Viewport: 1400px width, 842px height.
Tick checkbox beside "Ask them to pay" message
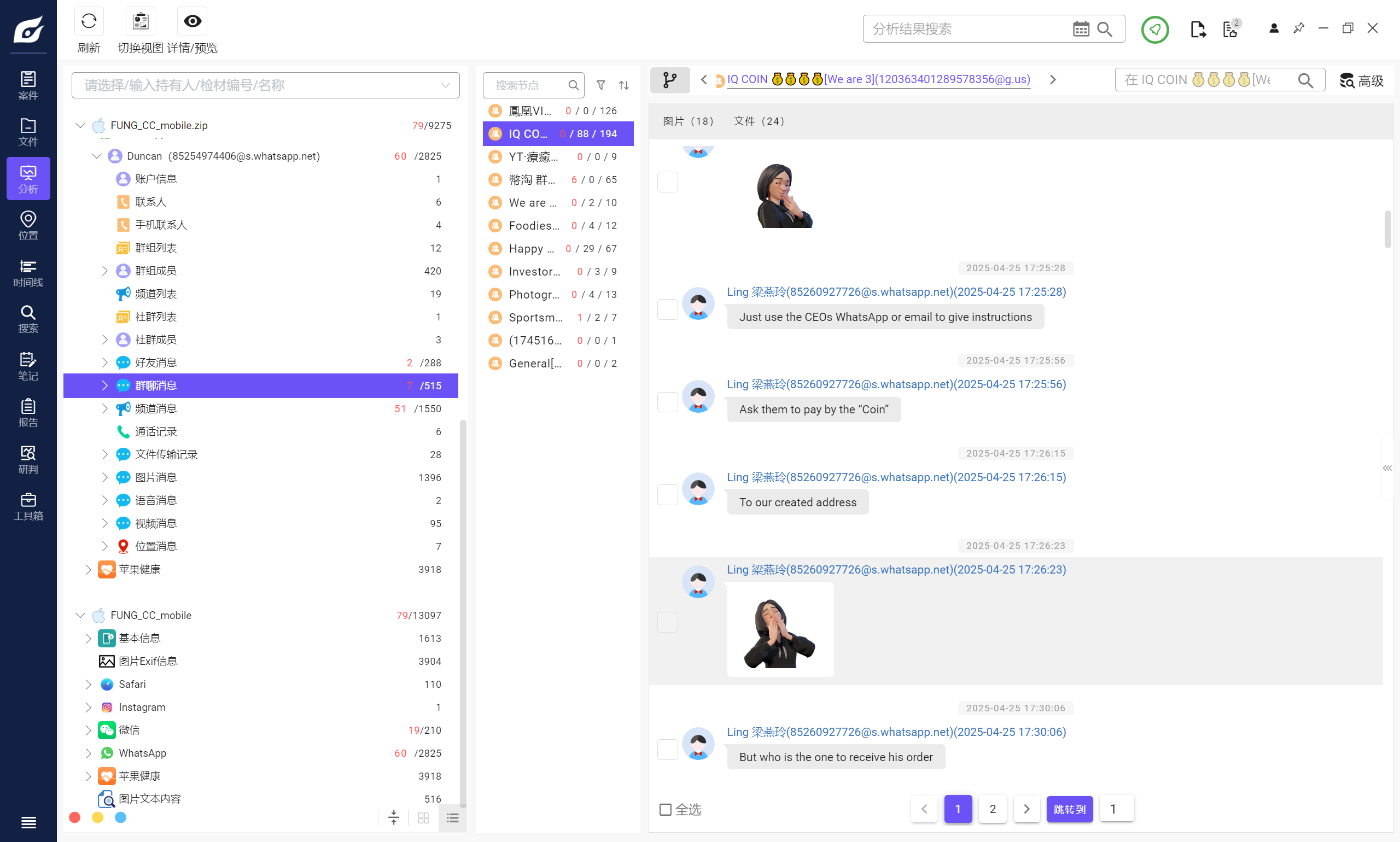coord(667,402)
